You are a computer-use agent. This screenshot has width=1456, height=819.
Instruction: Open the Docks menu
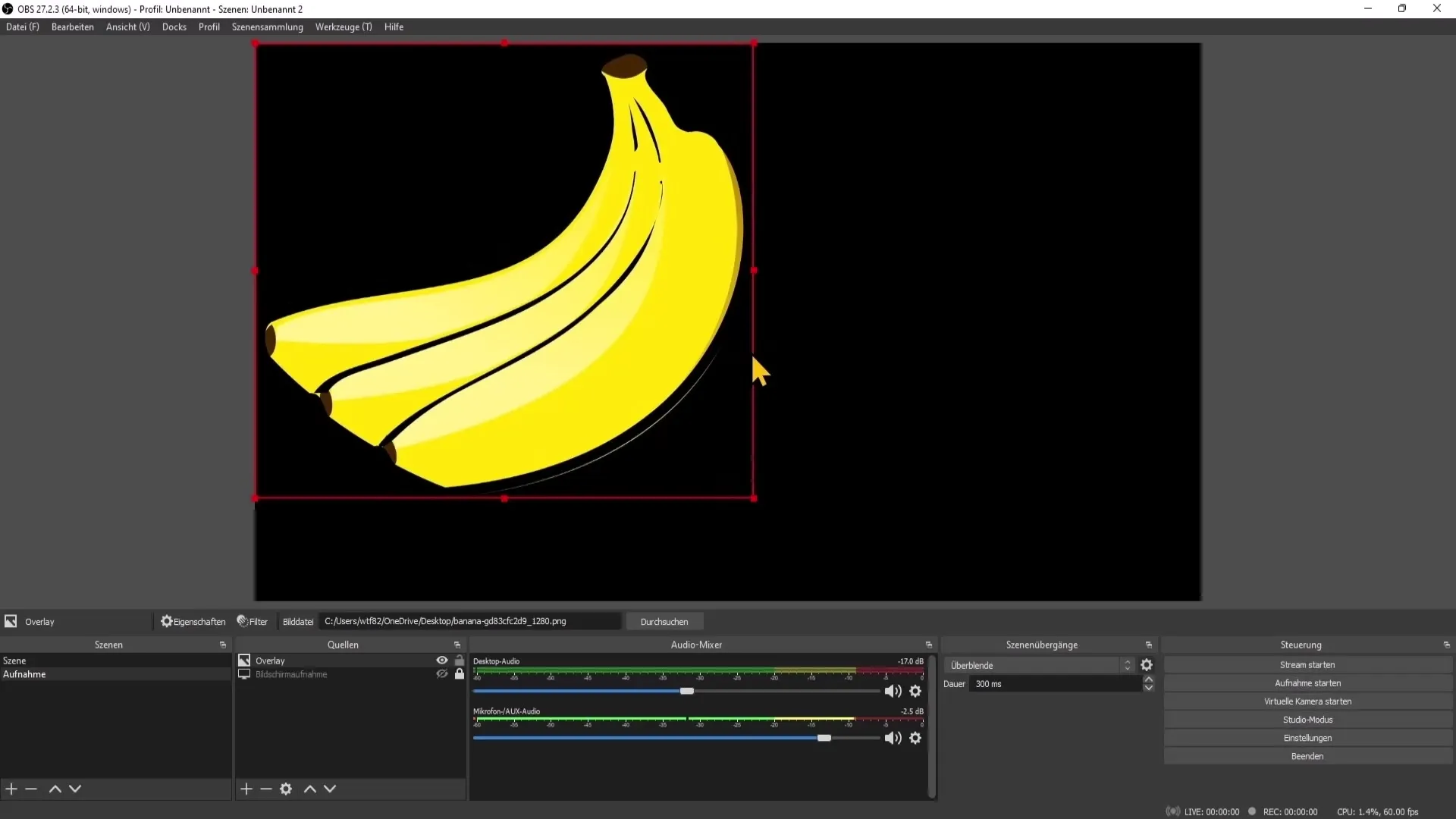point(174,27)
